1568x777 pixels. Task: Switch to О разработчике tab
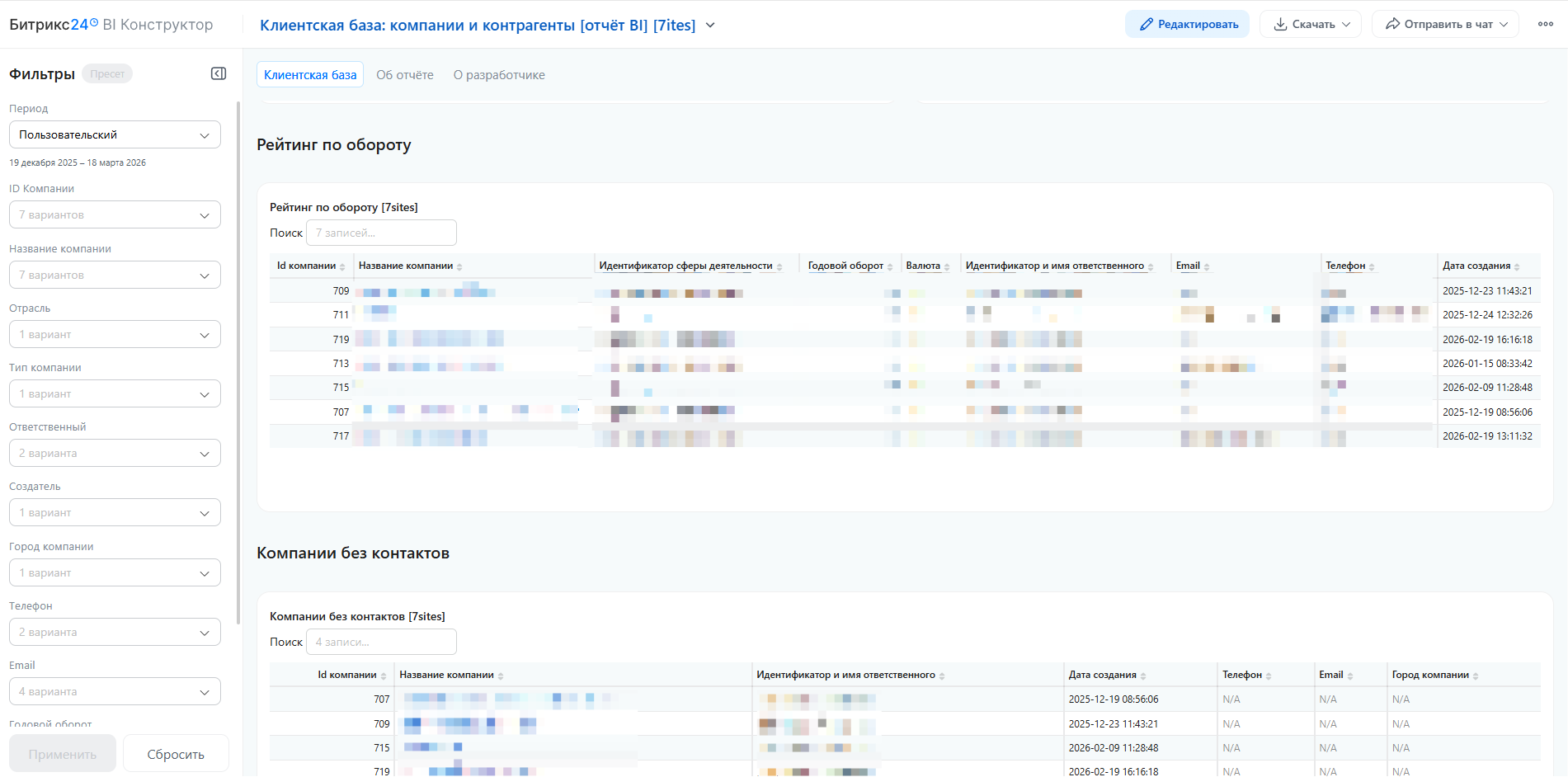498,74
